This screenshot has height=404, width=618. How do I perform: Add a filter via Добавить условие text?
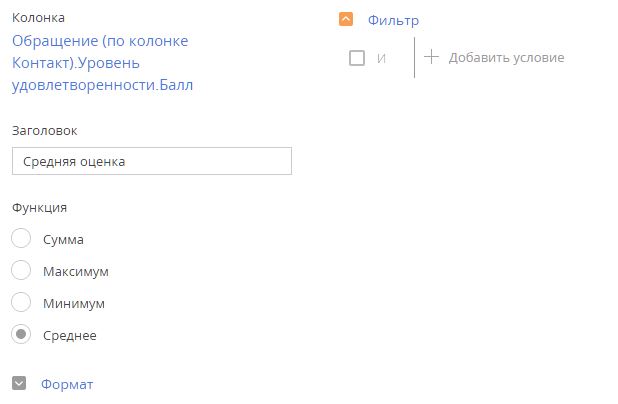click(x=506, y=58)
